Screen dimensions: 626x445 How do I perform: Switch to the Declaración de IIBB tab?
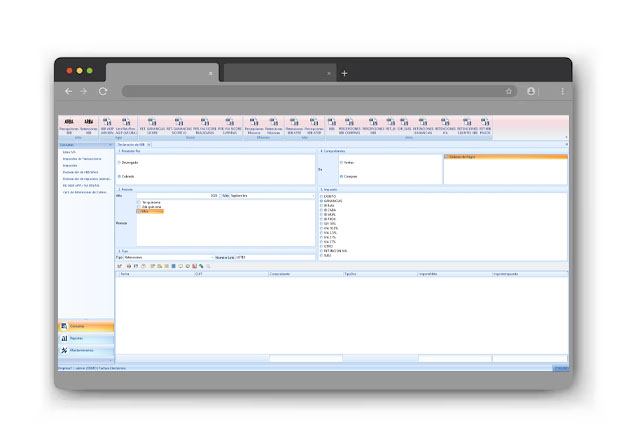coord(132,144)
